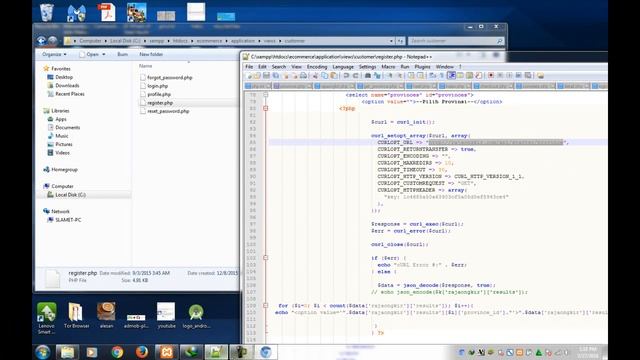Viewport: 640px width, 360px height.
Task: Save the current file with the toolbar Save icon
Action: pyautogui.click(x=267, y=76)
